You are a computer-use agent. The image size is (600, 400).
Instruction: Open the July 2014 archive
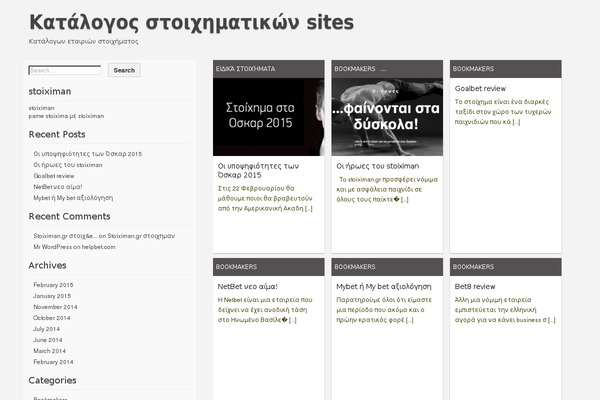pos(46,329)
